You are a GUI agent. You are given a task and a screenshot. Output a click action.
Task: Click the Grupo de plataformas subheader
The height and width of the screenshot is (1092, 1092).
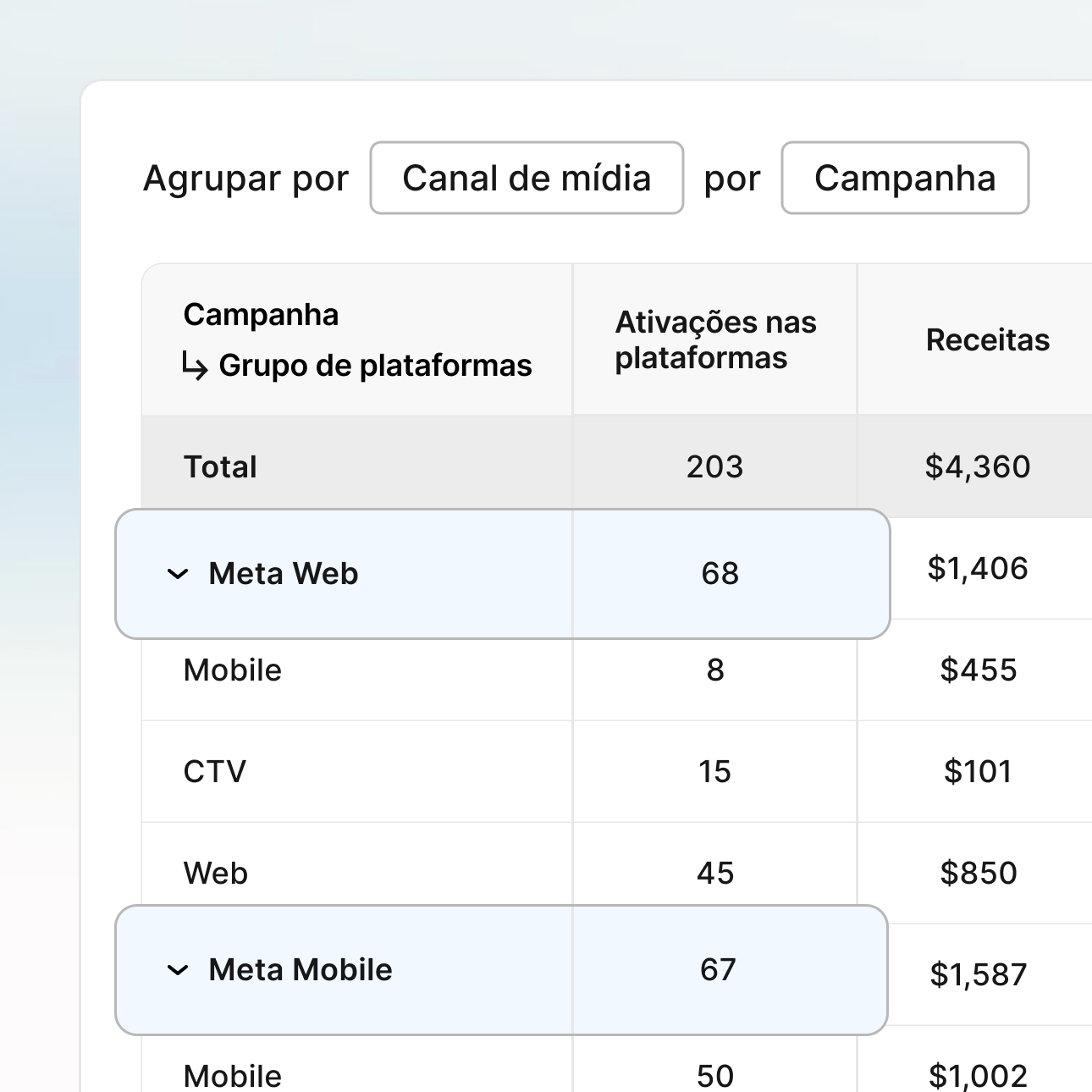(375, 366)
